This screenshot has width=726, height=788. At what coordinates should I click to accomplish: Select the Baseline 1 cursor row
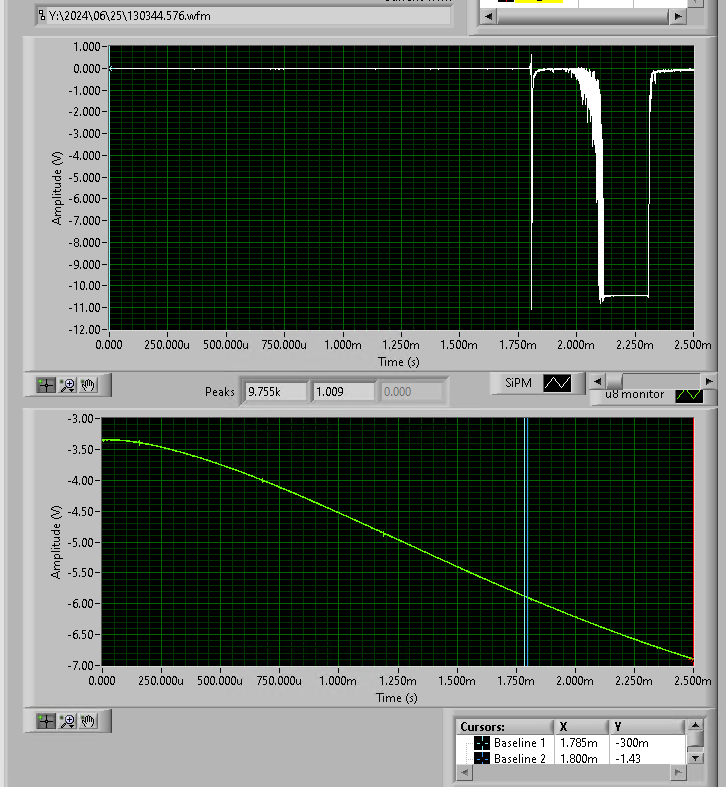click(x=571, y=743)
